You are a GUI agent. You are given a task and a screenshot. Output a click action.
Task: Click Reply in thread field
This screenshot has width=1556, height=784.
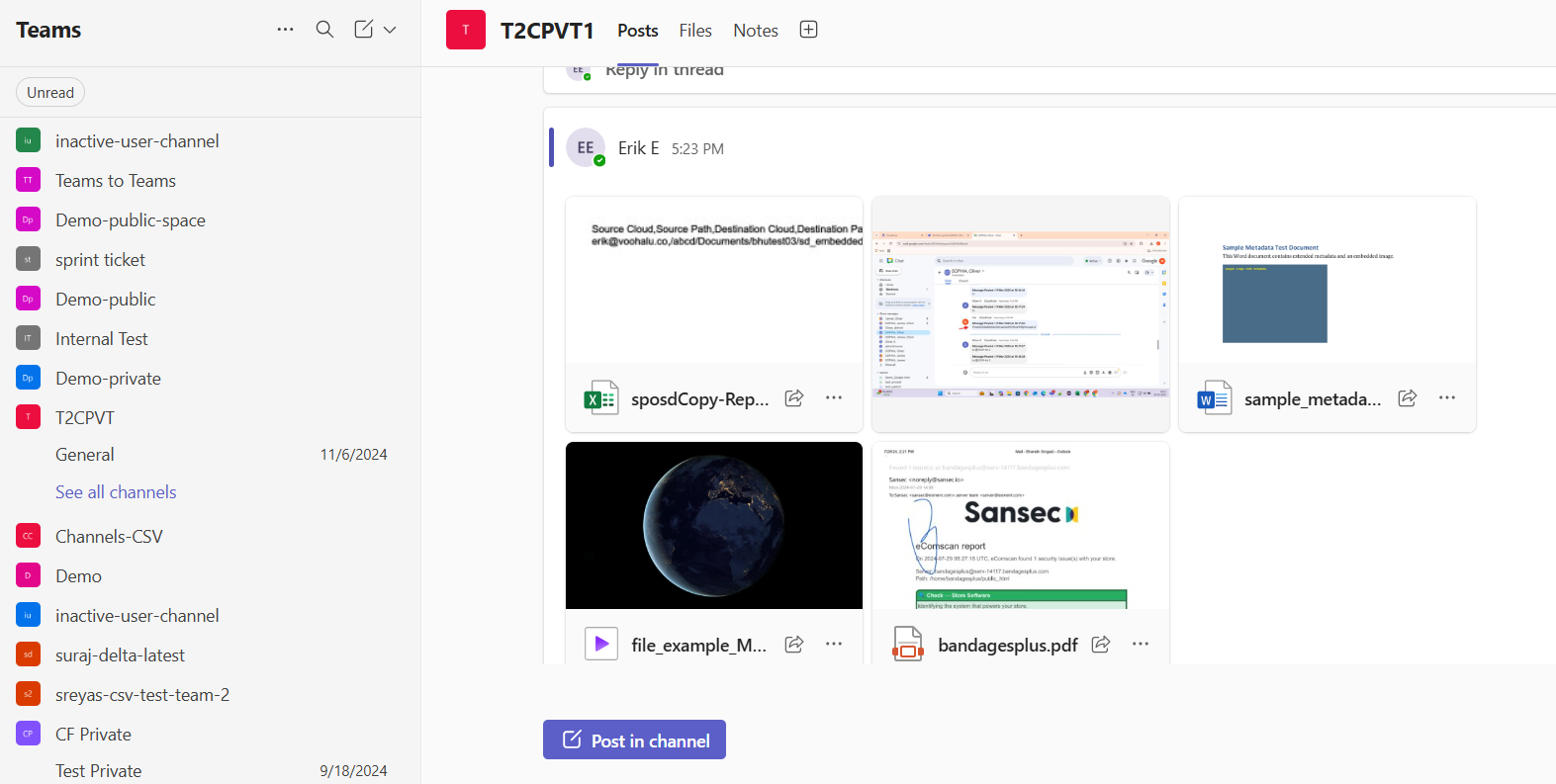pos(665,71)
